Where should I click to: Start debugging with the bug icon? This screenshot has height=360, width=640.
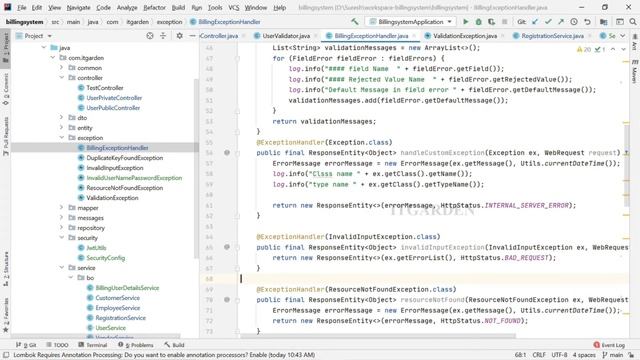coord(478,22)
